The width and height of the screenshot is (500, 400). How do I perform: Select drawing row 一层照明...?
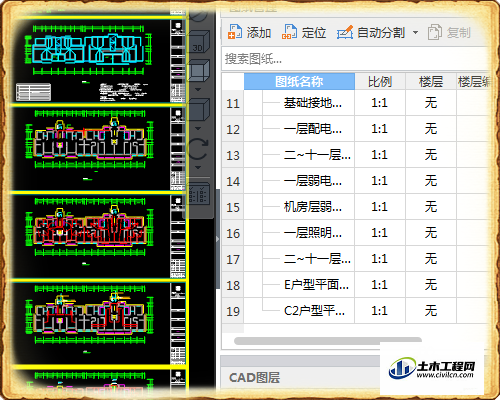click(x=313, y=233)
